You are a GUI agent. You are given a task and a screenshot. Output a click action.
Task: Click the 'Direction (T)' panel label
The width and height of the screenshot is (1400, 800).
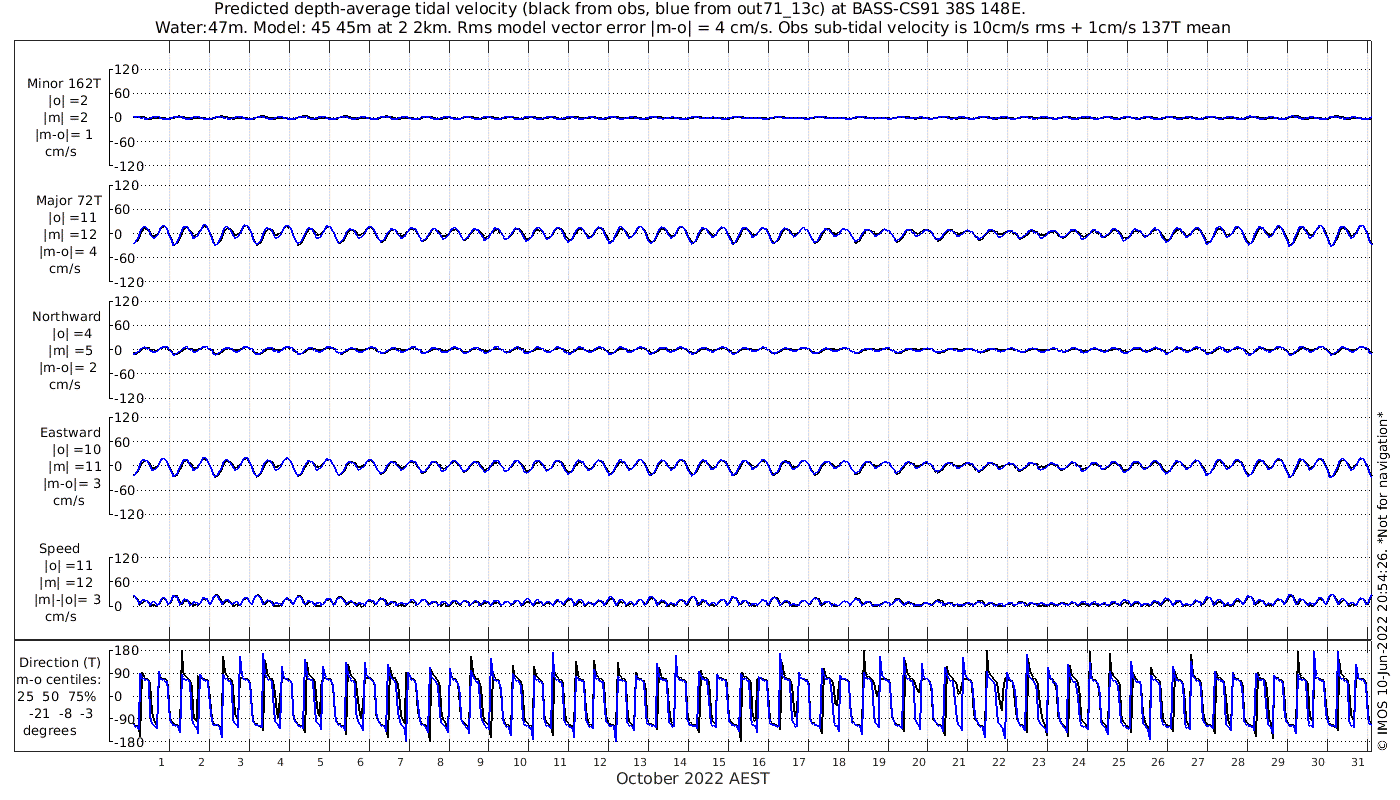click(60, 663)
